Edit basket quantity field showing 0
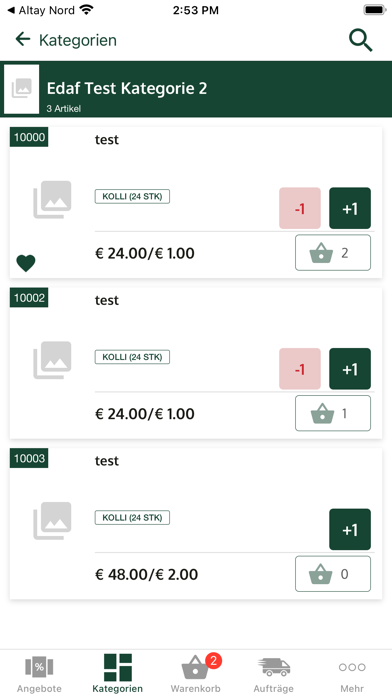This screenshot has width=392, height=696. (333, 574)
